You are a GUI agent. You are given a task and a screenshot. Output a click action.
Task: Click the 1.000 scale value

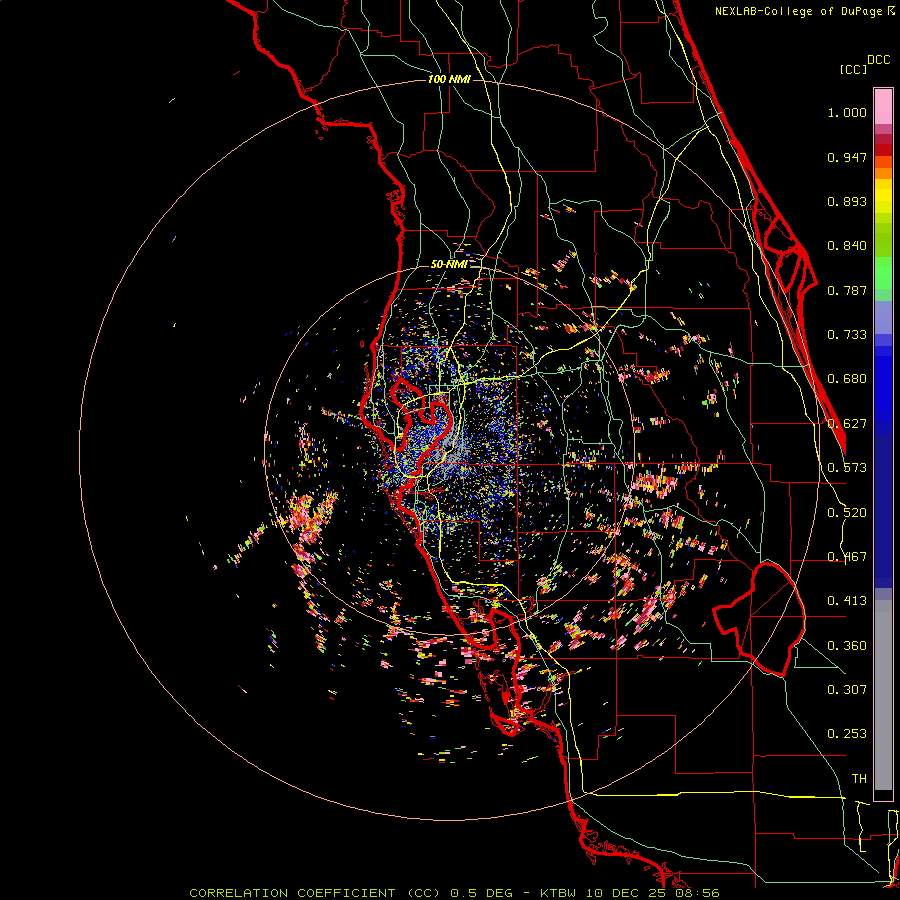[847, 112]
